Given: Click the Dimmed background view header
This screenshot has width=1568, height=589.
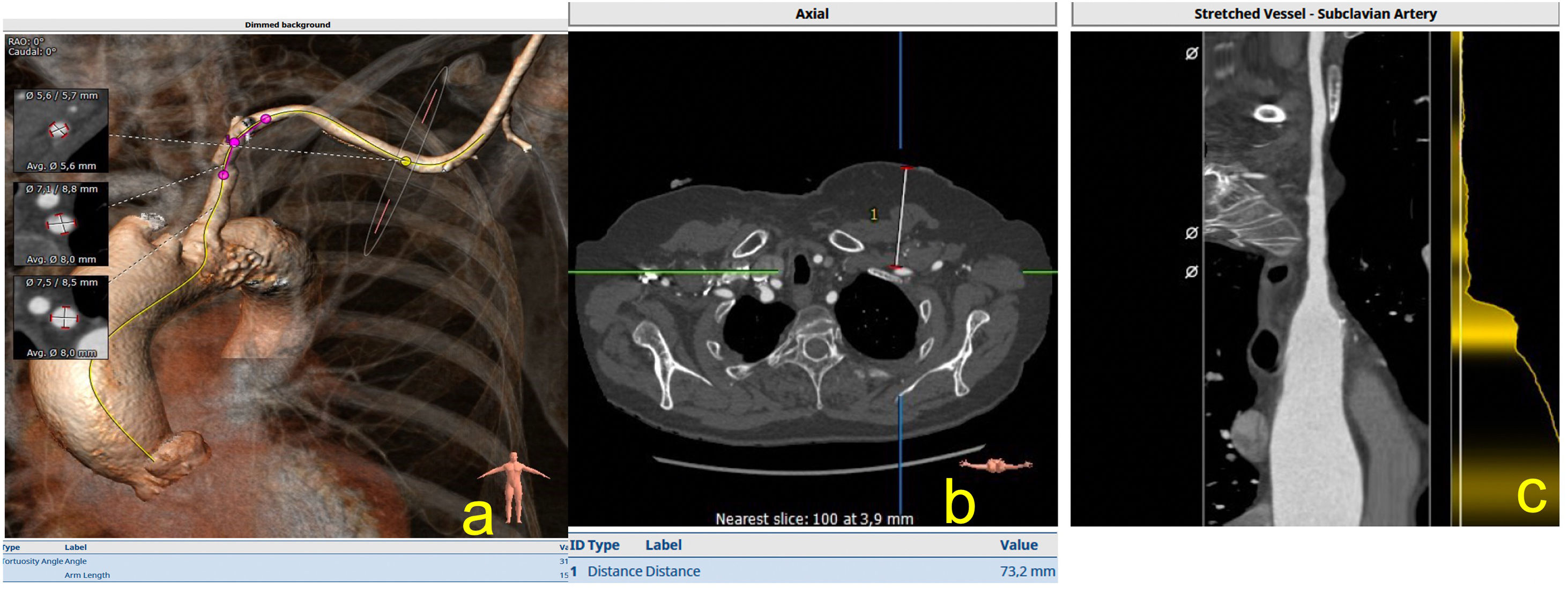Looking at the screenshot, I should pyautogui.click(x=287, y=25).
